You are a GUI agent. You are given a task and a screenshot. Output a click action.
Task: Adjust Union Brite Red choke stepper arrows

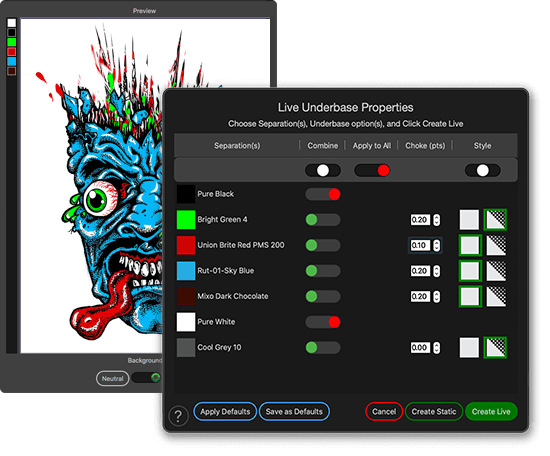(436, 246)
